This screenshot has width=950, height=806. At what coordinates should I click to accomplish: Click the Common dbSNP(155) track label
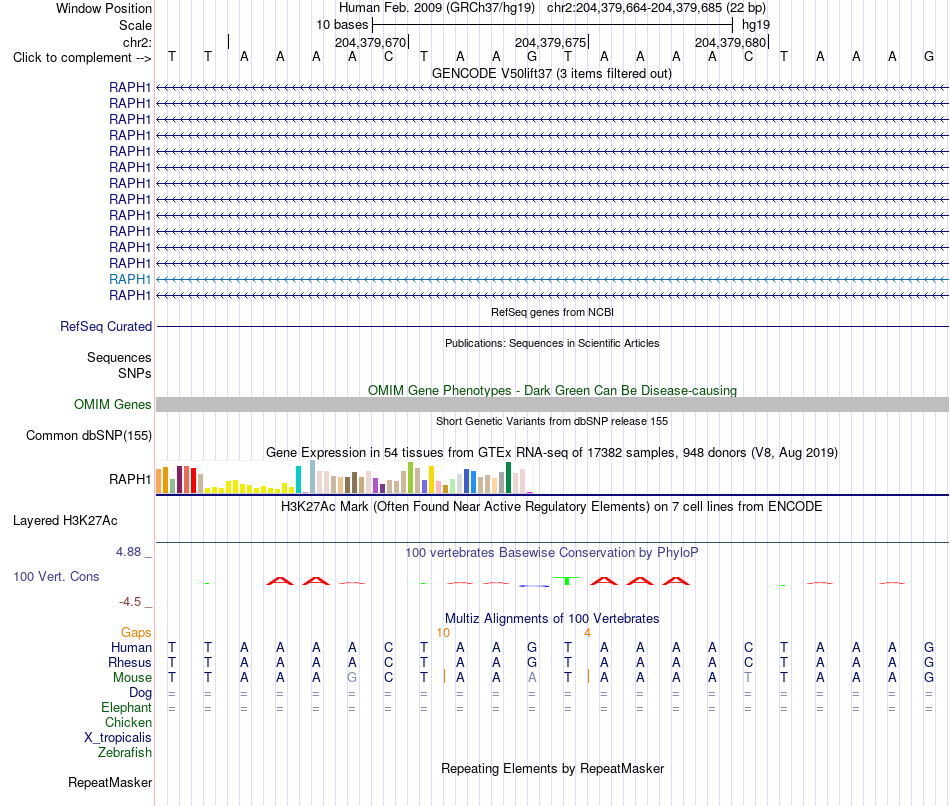pyautogui.click(x=88, y=435)
